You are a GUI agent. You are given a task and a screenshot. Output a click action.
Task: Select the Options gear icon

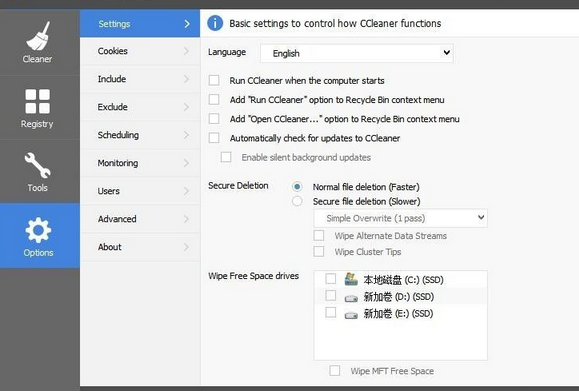tap(38, 230)
